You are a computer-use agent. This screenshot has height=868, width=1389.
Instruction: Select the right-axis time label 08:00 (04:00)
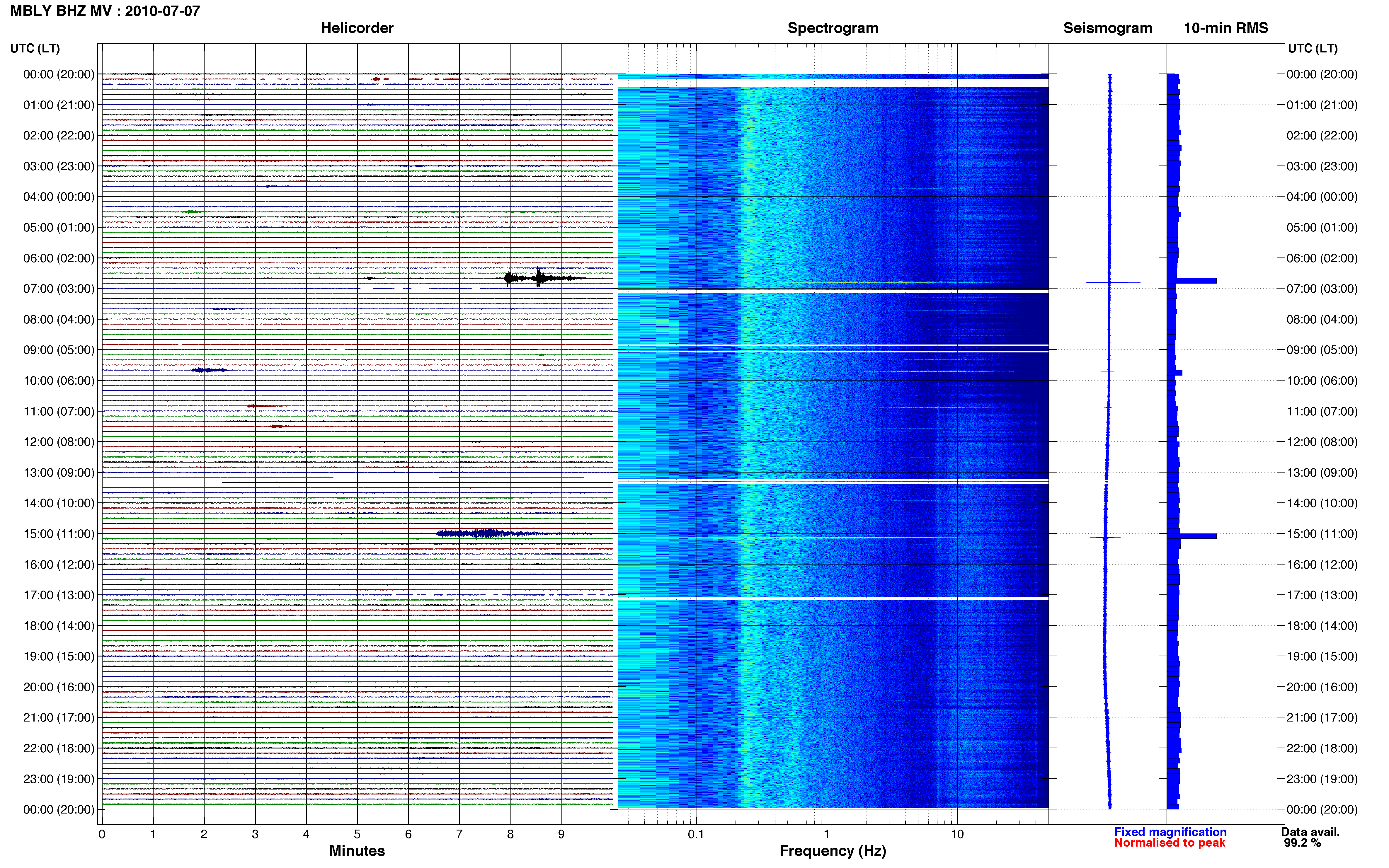pos(1322,319)
